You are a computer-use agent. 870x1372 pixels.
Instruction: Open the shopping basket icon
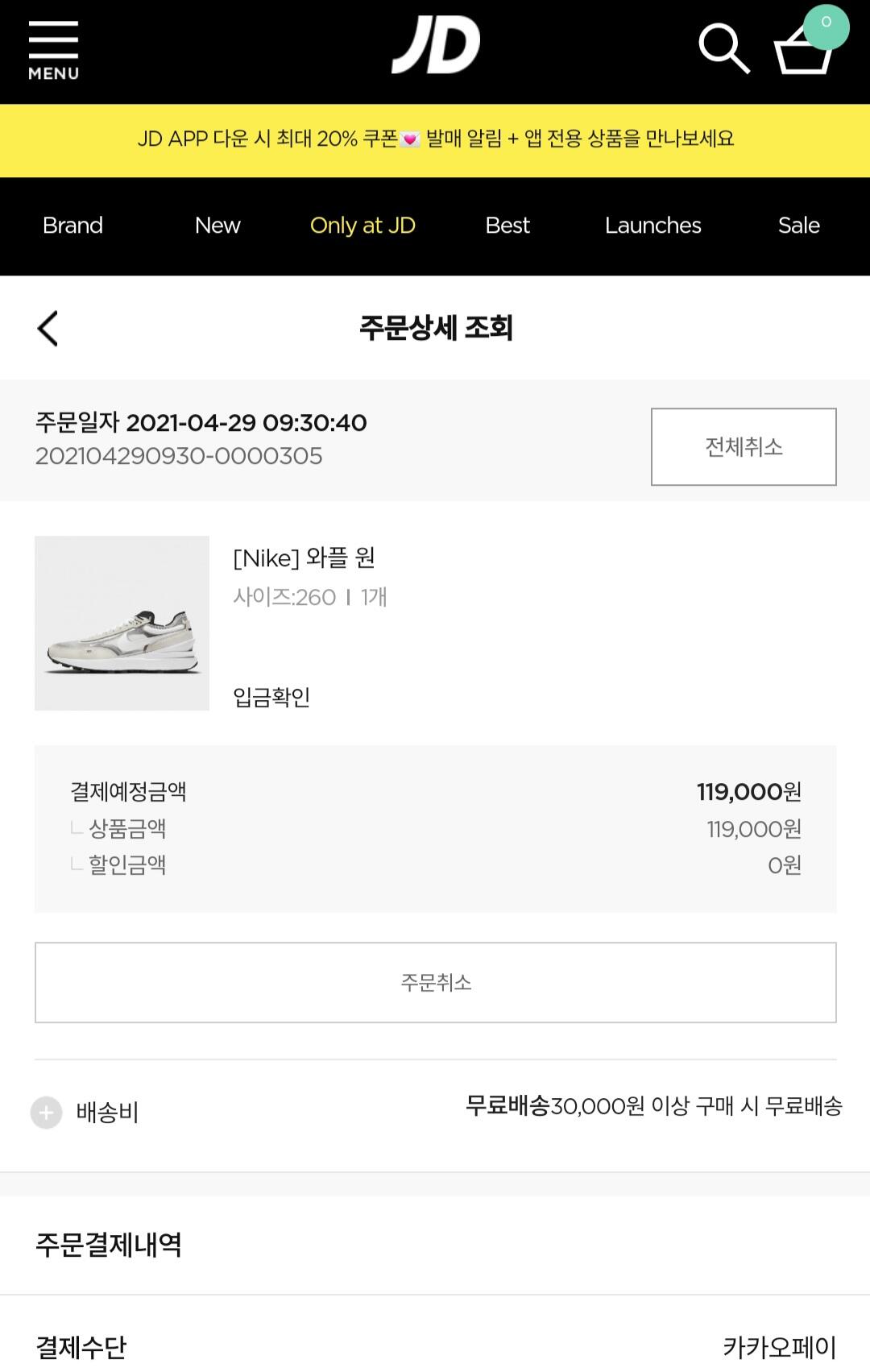(801, 53)
